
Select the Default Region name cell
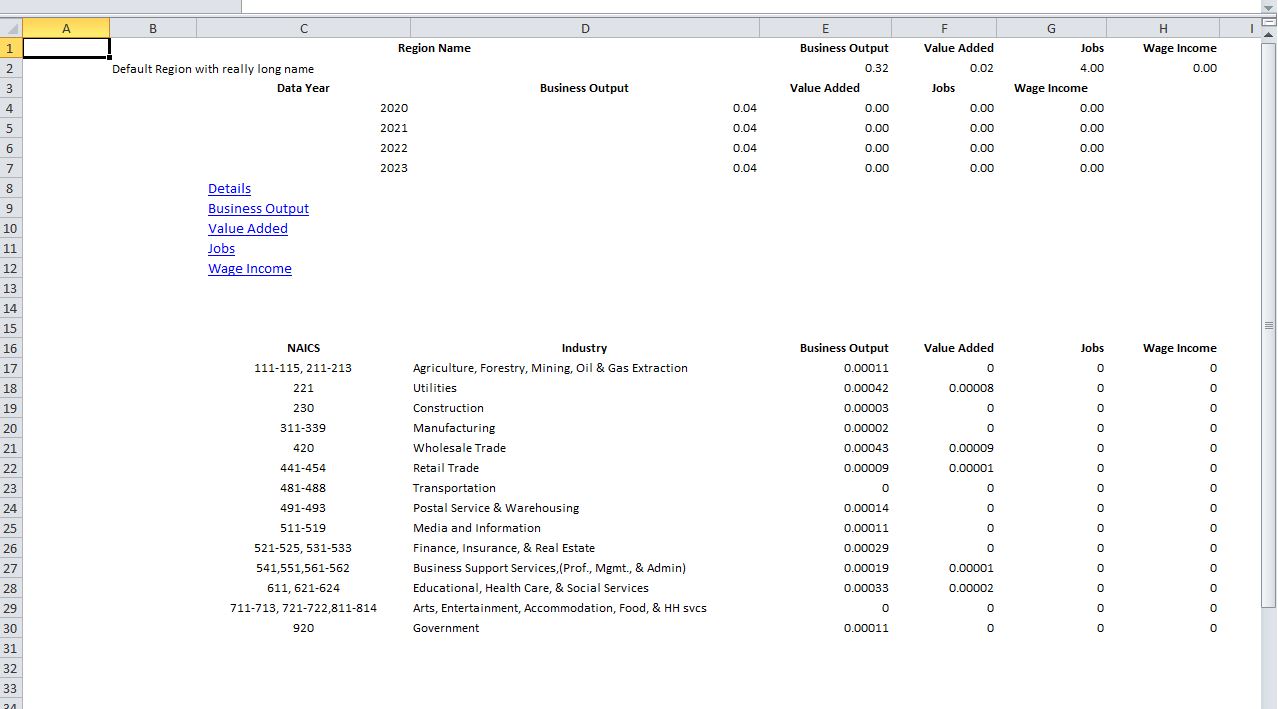click(213, 69)
